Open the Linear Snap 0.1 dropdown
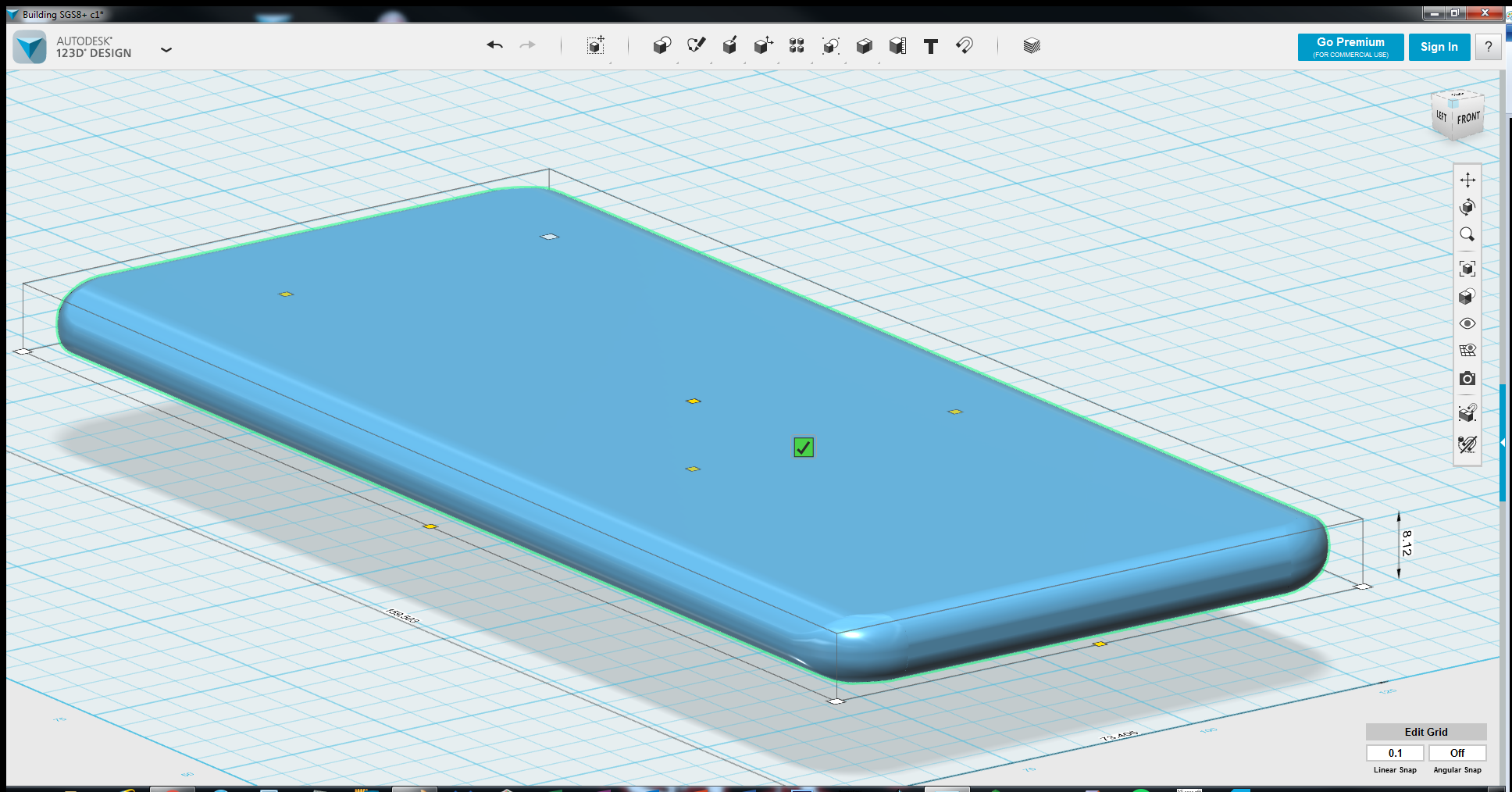 click(x=1395, y=753)
